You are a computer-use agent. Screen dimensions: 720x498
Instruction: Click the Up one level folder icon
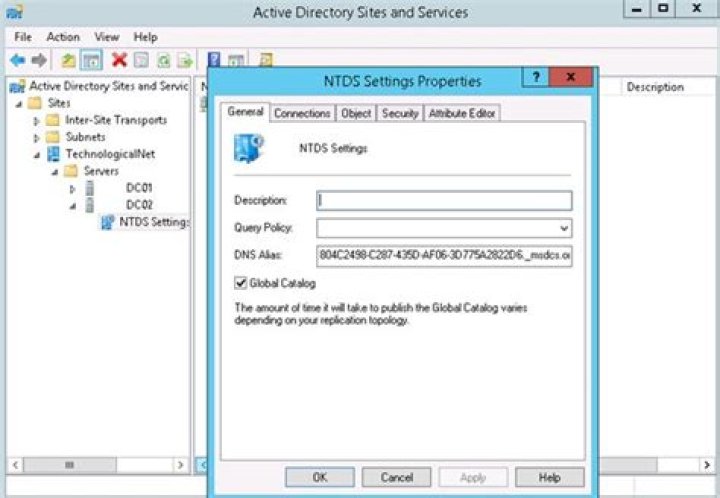tap(68, 60)
